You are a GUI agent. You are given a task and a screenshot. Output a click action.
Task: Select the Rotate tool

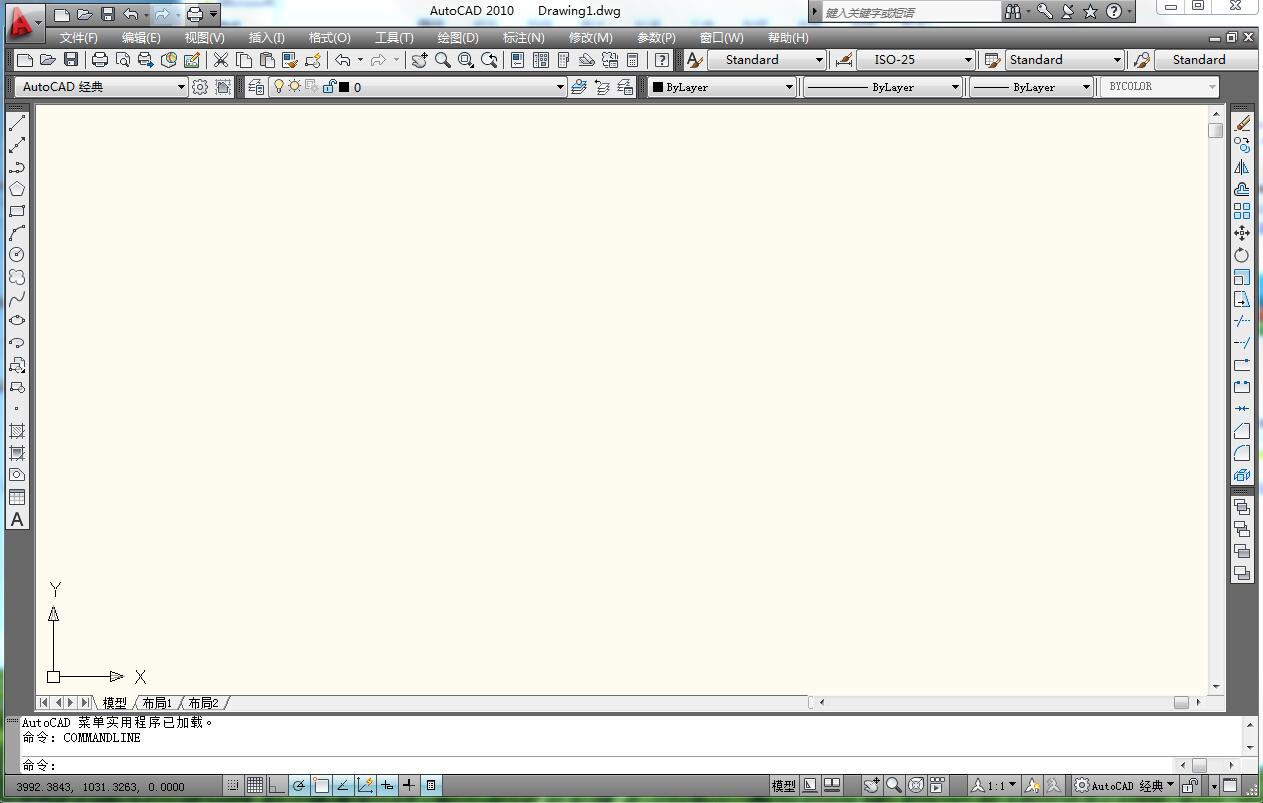[x=1242, y=255]
